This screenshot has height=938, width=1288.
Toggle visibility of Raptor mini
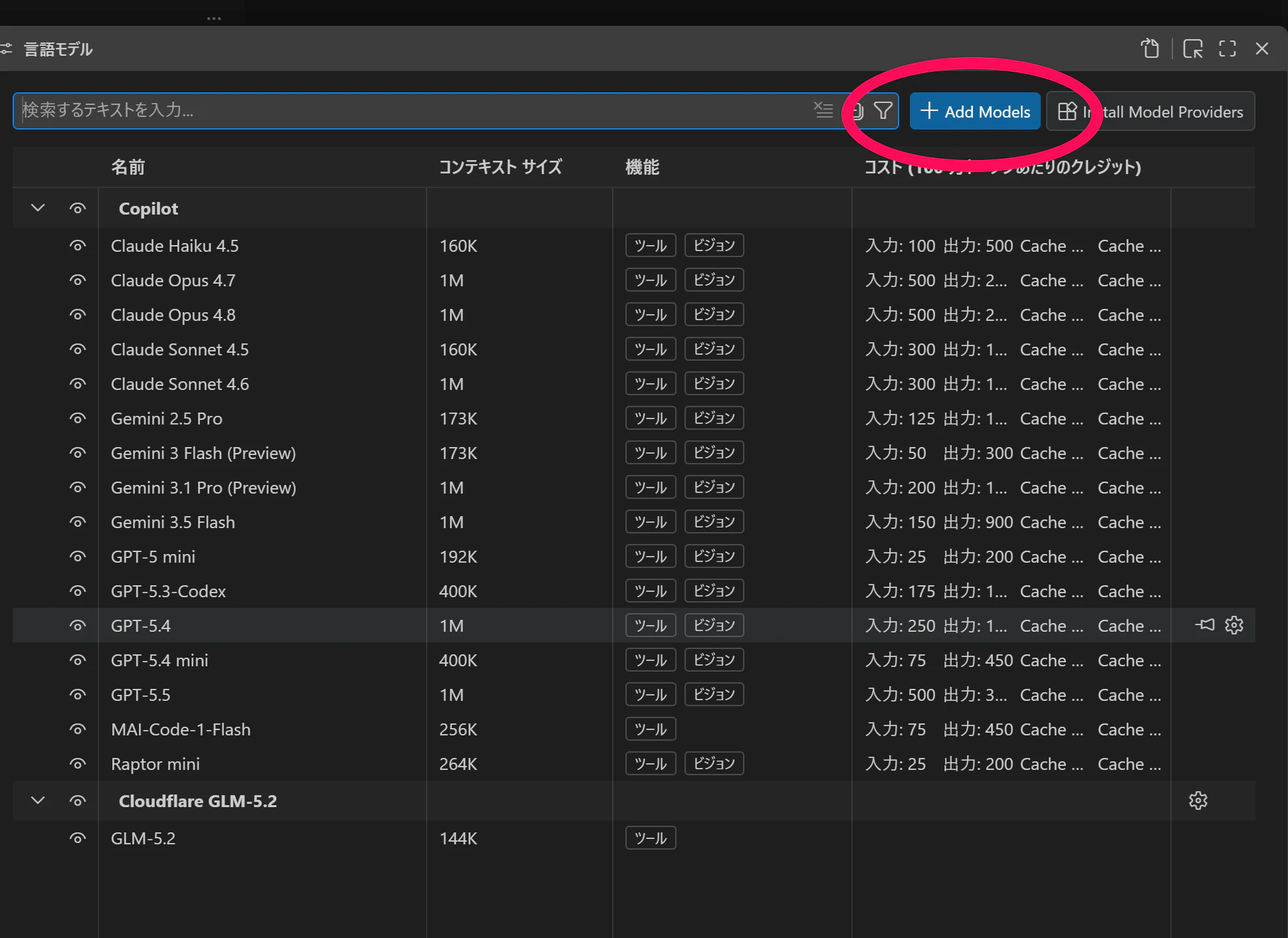tap(78, 764)
